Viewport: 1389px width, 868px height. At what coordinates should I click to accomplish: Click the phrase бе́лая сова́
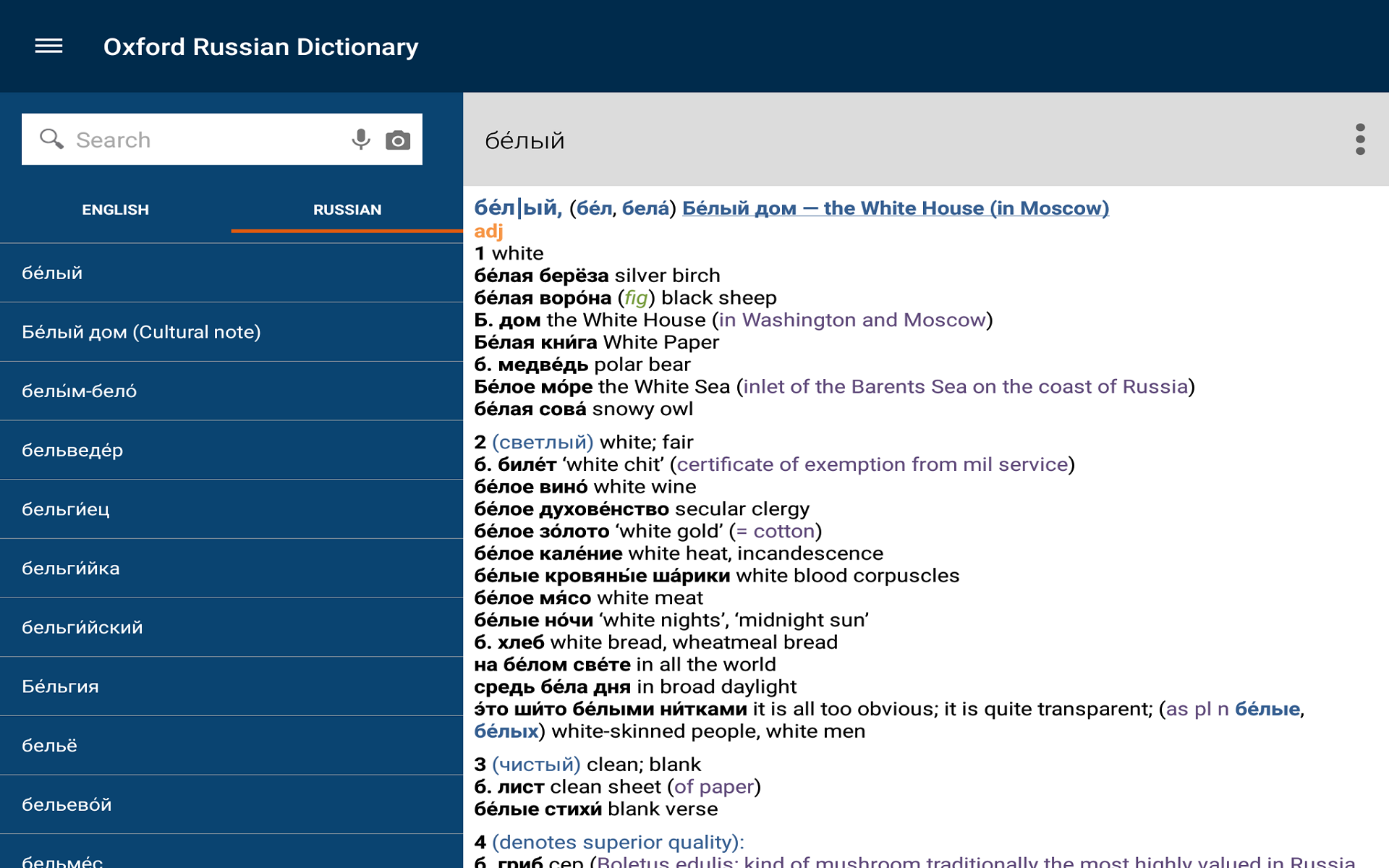(x=530, y=409)
